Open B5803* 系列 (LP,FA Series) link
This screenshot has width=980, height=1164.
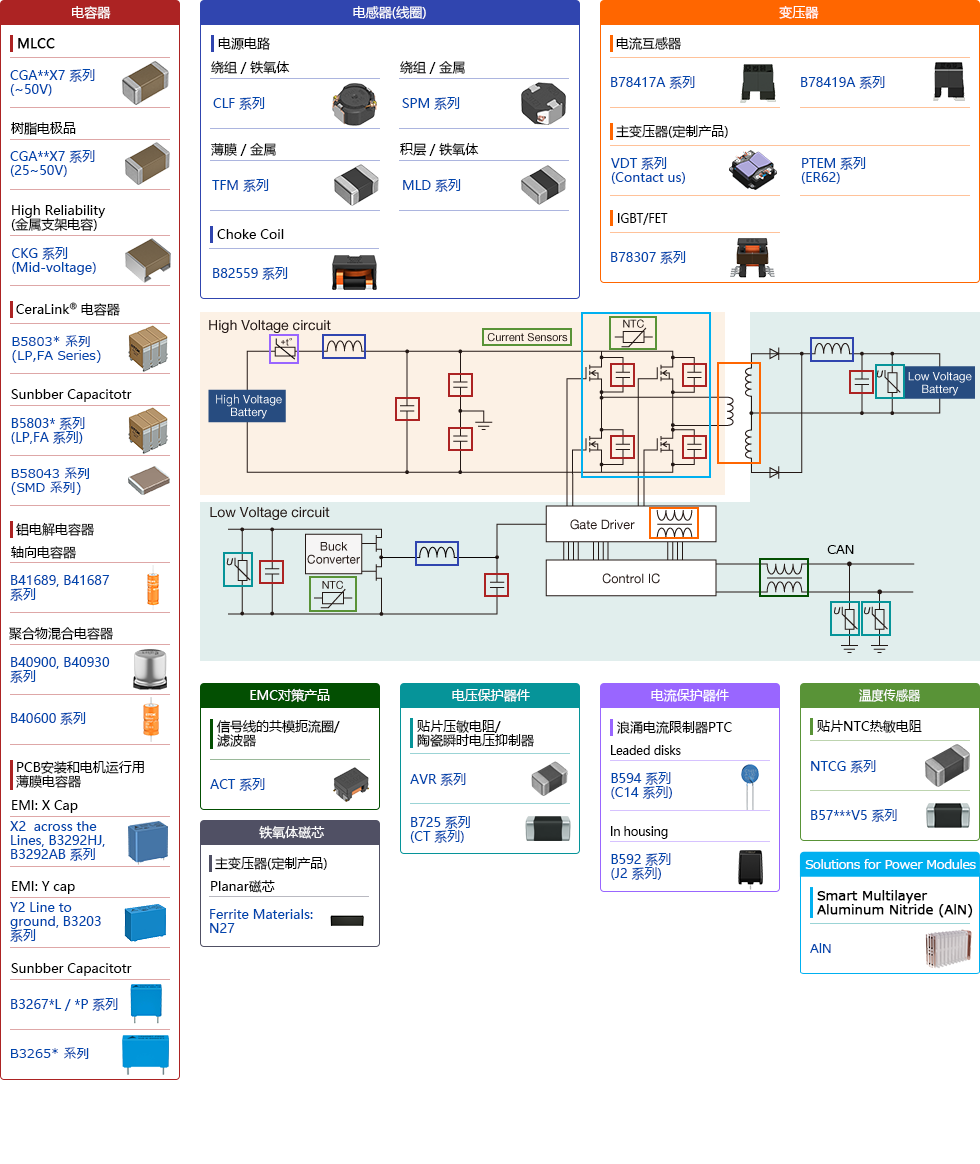point(56,348)
